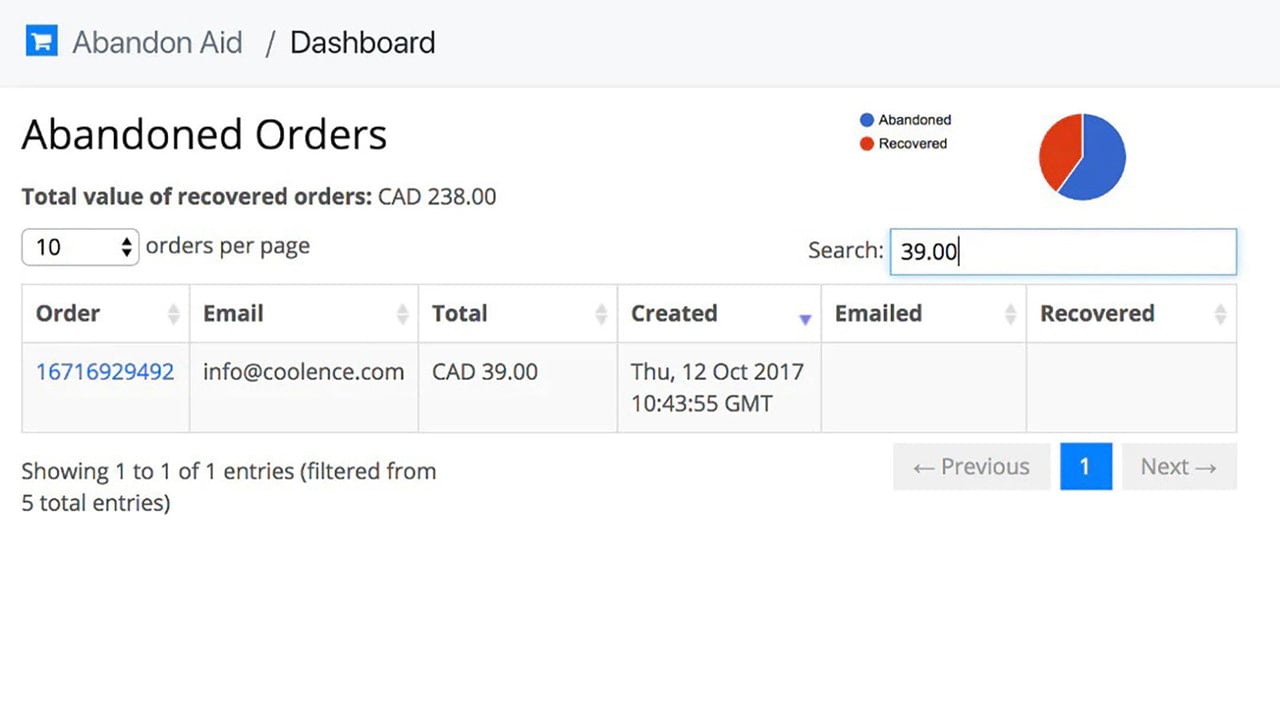
Task: Sort using the Emailed column arrows
Action: (x=1010, y=314)
